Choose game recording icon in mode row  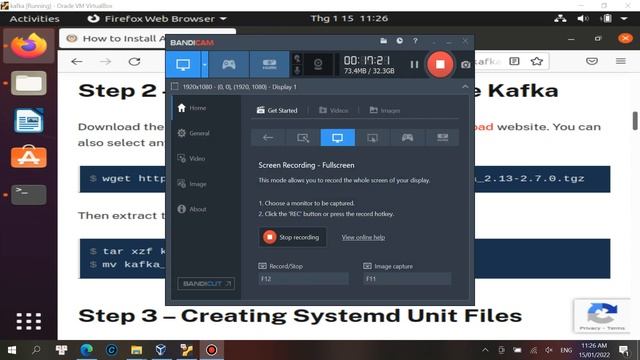[407, 138]
